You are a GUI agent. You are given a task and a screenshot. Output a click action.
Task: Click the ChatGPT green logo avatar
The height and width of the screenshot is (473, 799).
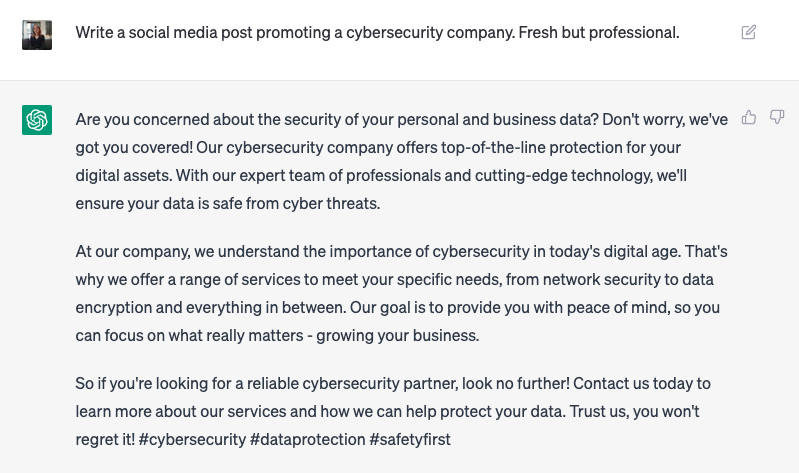click(x=37, y=120)
